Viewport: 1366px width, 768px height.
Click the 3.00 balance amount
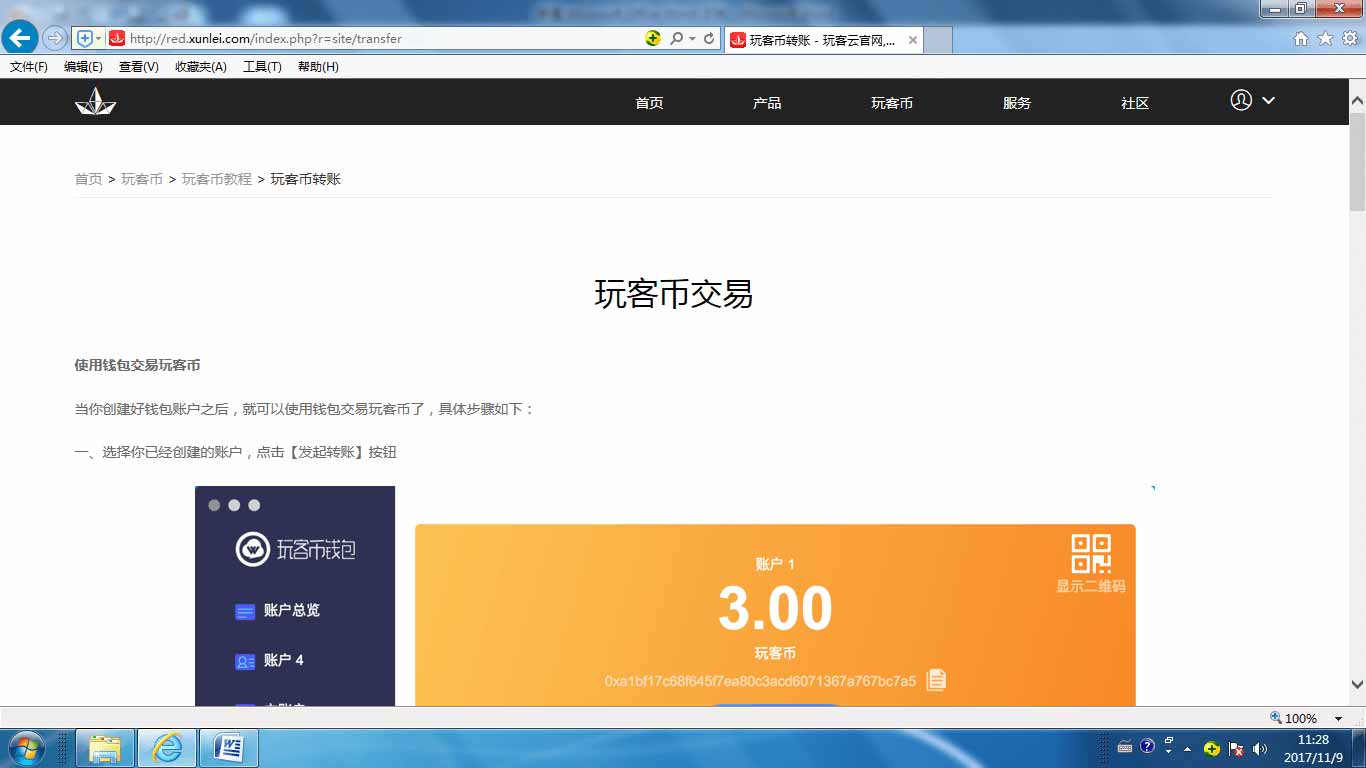click(775, 608)
